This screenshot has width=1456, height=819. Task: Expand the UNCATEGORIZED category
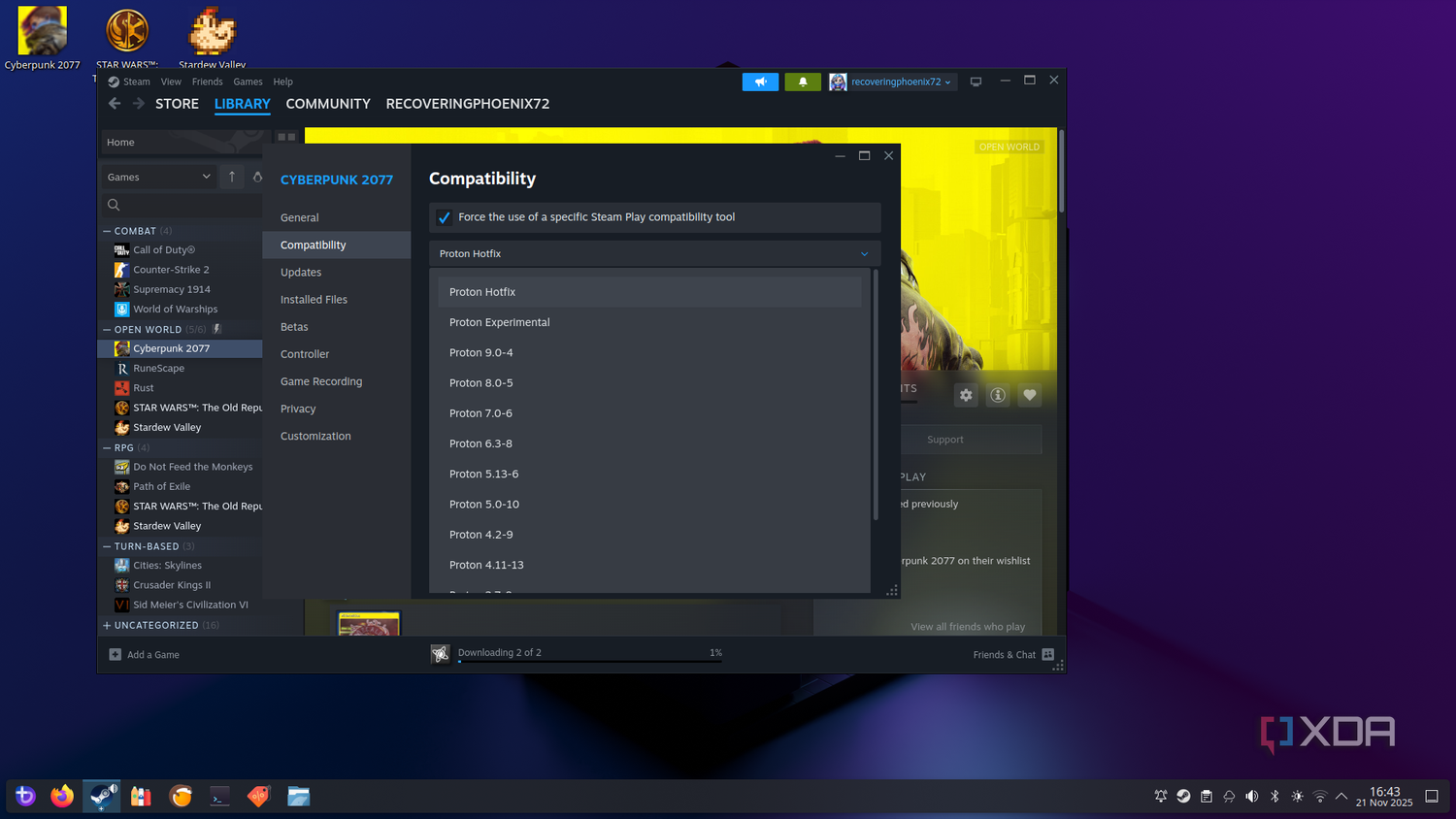coord(107,626)
